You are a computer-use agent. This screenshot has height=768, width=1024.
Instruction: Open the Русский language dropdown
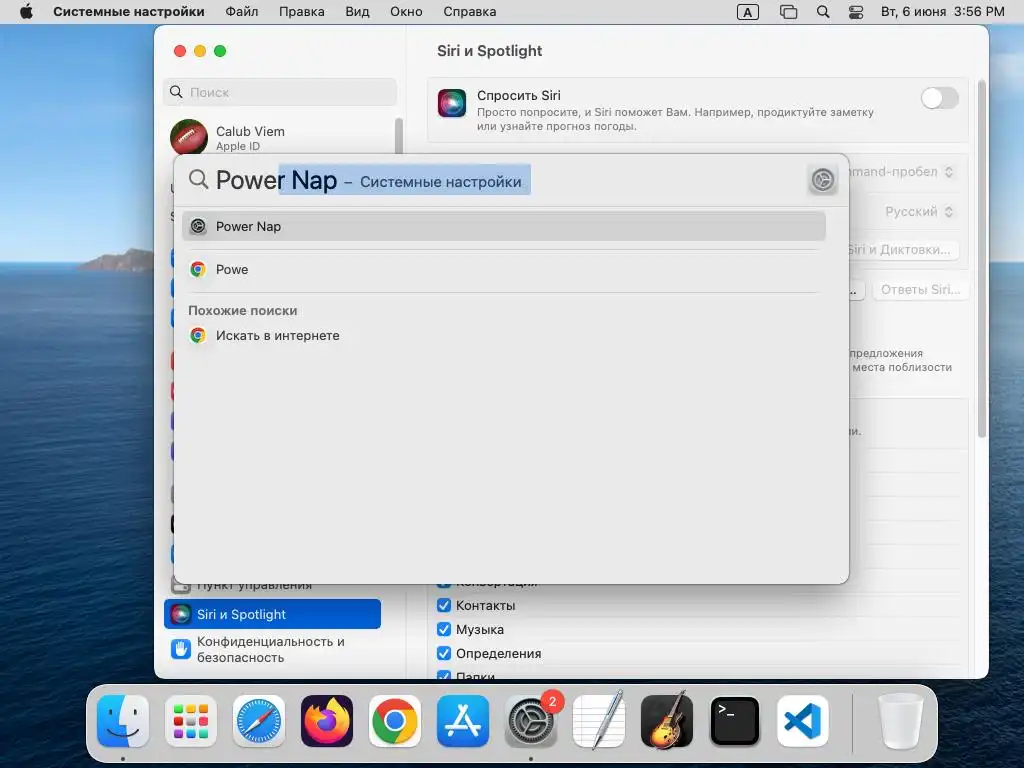click(920, 212)
